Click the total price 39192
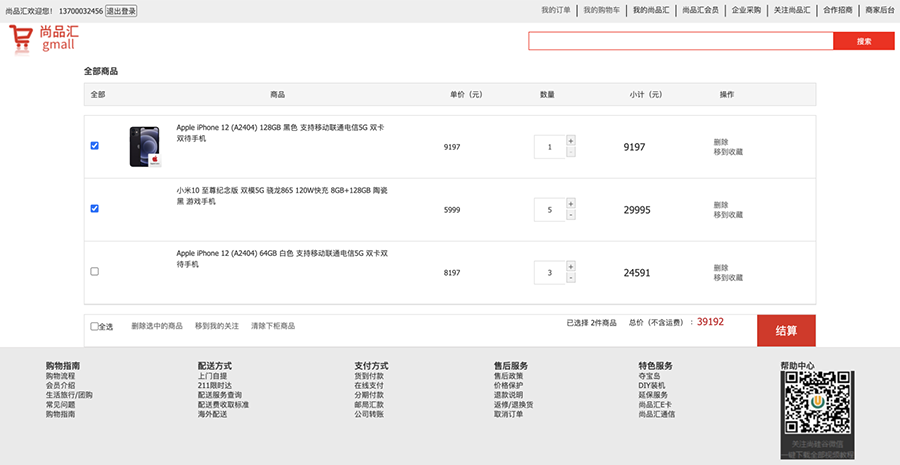 [x=710, y=322]
